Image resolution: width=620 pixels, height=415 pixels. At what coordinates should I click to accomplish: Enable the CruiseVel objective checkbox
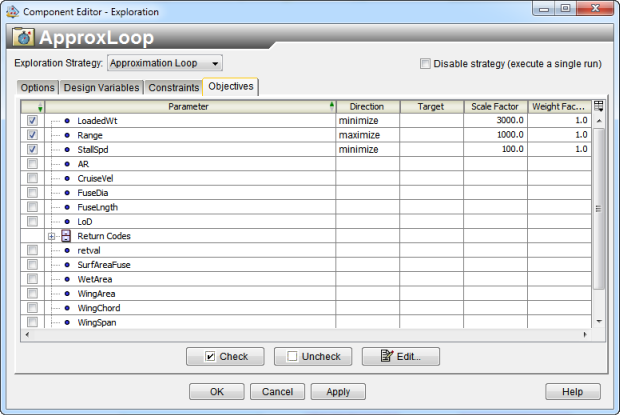[33, 178]
